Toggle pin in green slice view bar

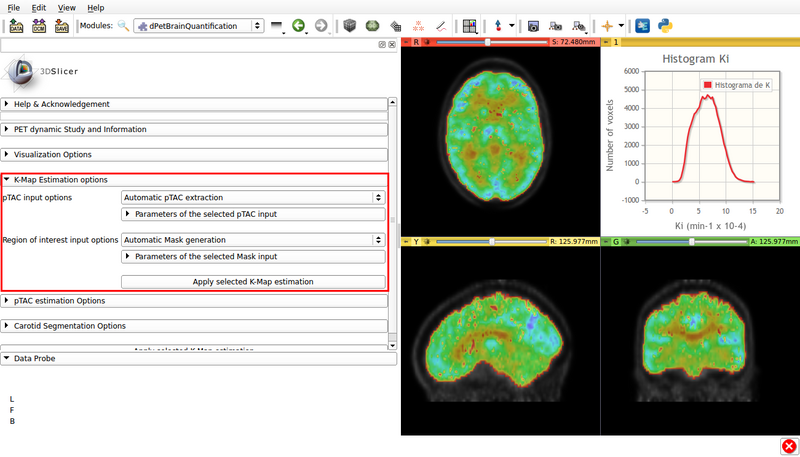(x=606, y=242)
